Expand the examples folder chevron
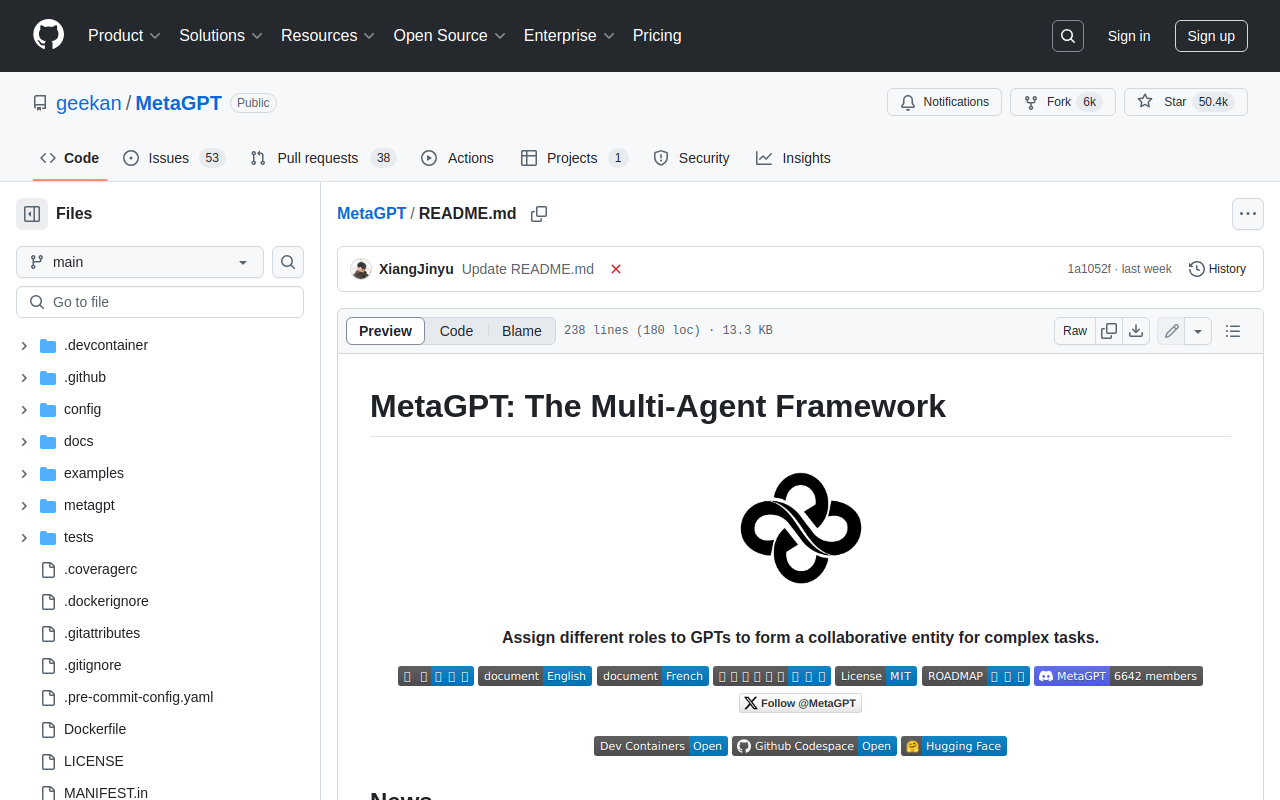This screenshot has width=1280, height=800. point(24,473)
